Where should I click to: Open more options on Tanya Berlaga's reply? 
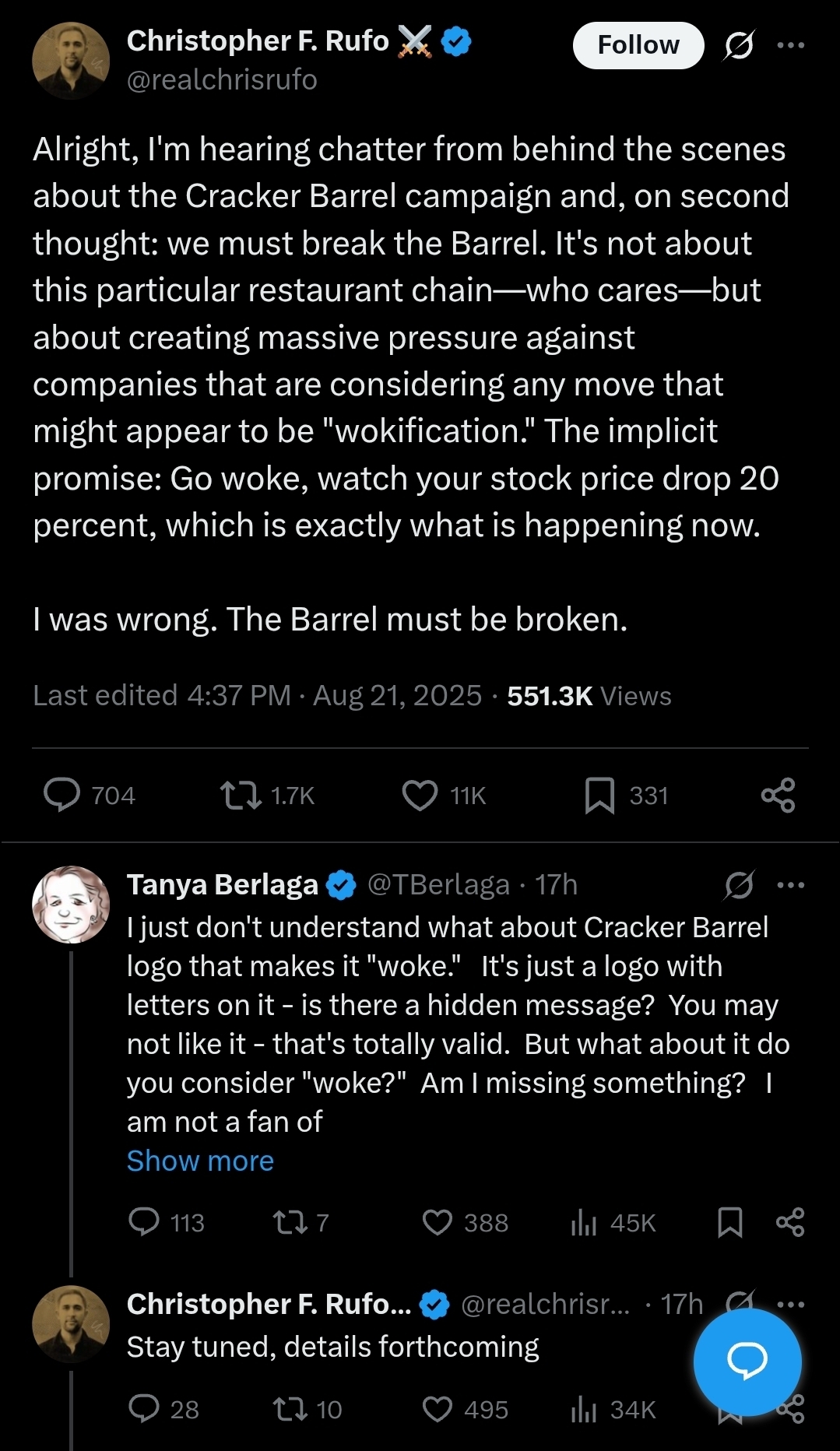pos(791,885)
